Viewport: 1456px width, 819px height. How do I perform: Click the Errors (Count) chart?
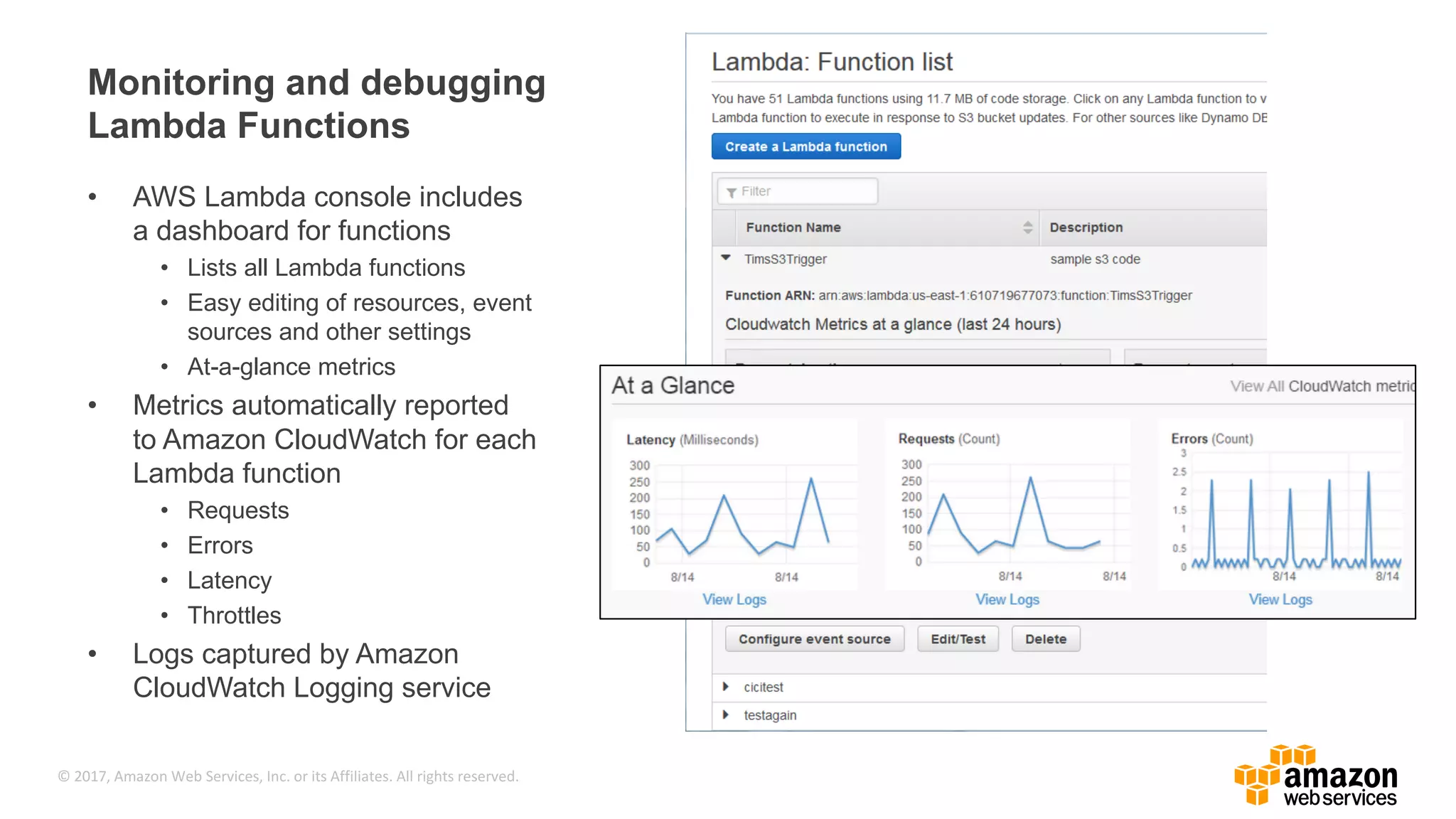pyautogui.click(x=1281, y=505)
